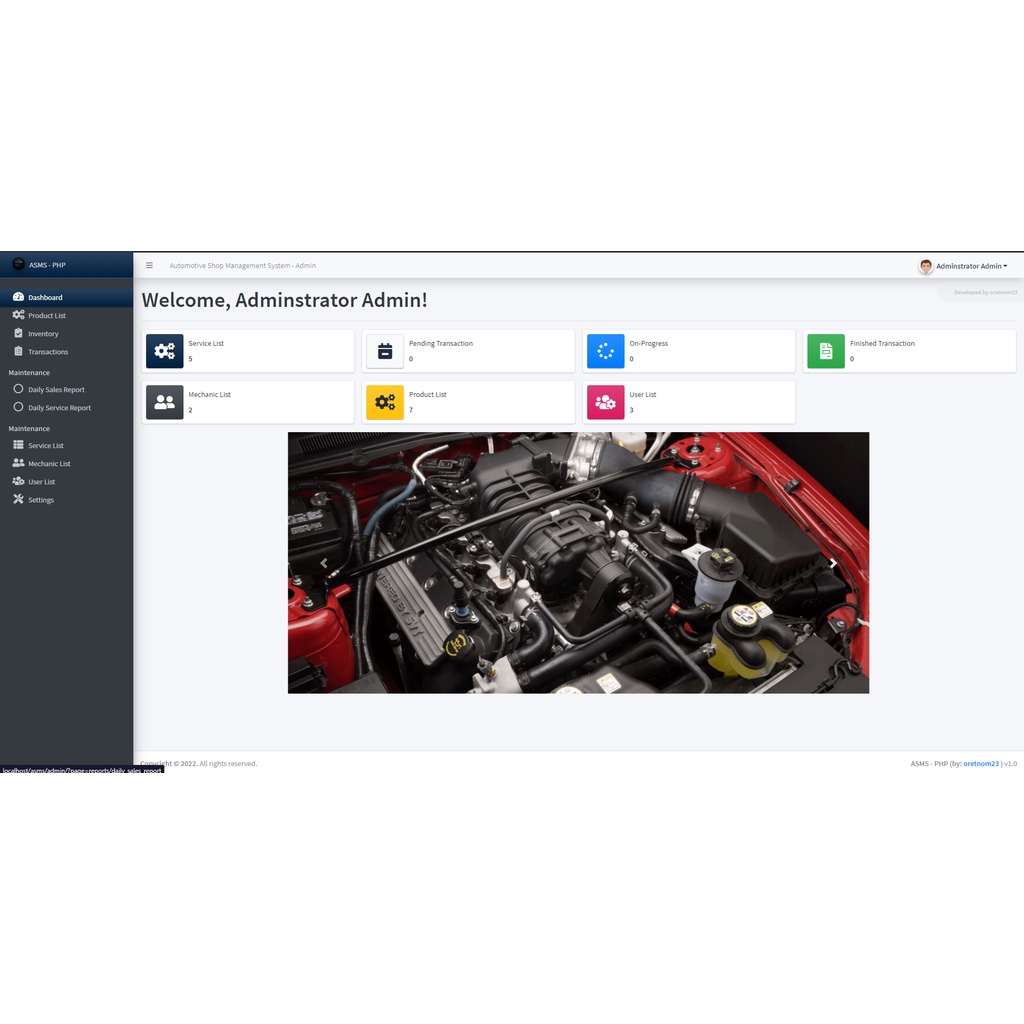Click the Service List gears icon tile

pos(165,351)
